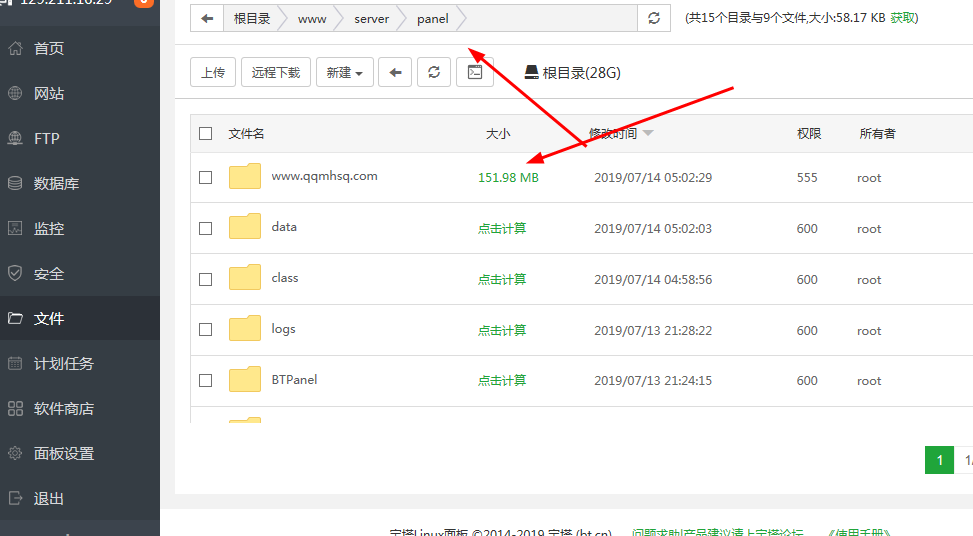Click the 2019/07/14 05:02:03 timestamp
The width and height of the screenshot is (973, 536).
click(x=653, y=228)
